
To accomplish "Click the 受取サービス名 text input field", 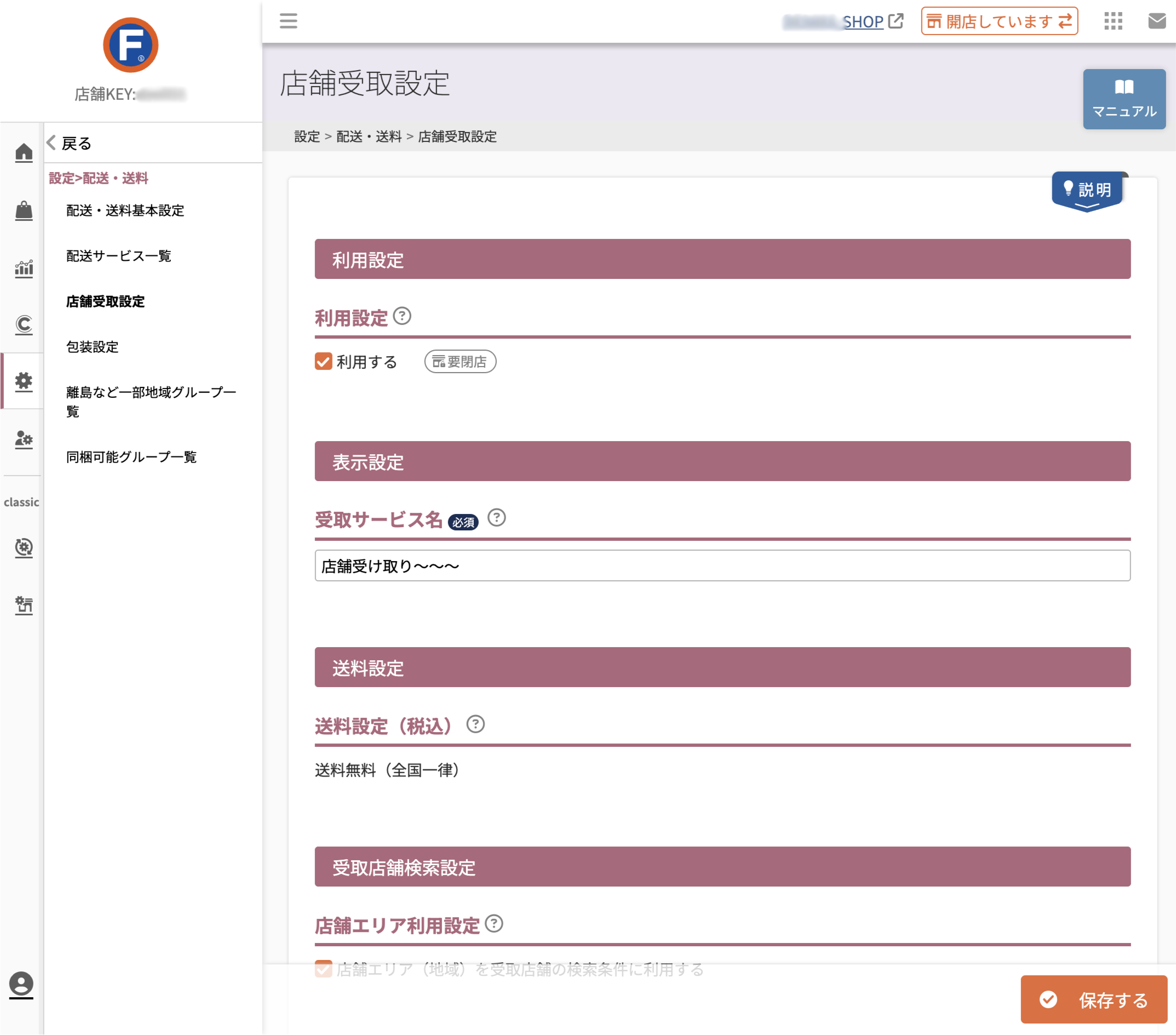I will click(x=722, y=565).
